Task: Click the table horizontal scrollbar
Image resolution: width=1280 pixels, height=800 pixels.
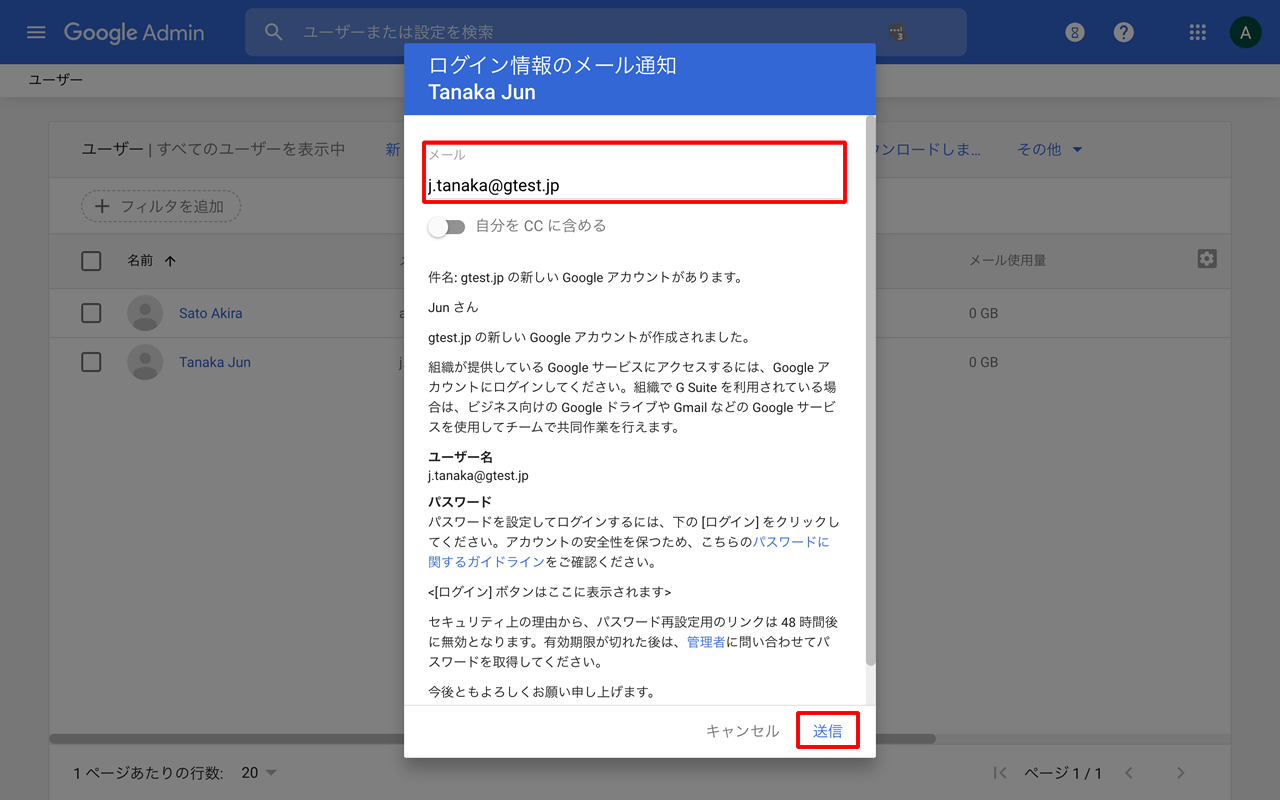Action: [x=492, y=739]
